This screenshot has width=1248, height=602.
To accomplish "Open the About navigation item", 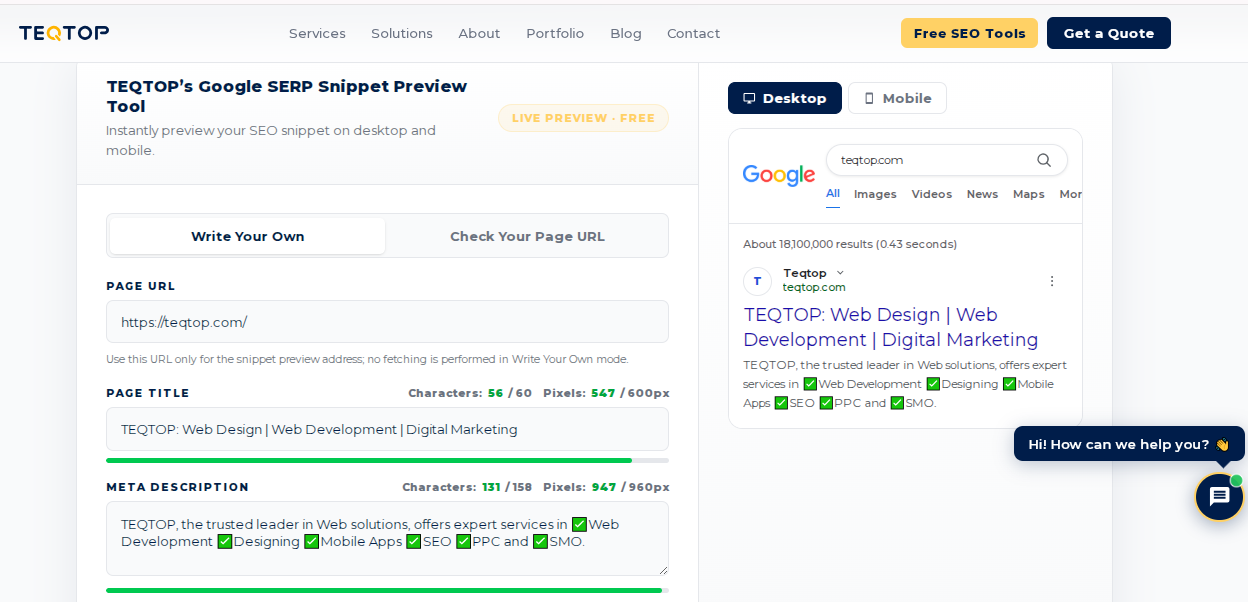I will tap(479, 33).
